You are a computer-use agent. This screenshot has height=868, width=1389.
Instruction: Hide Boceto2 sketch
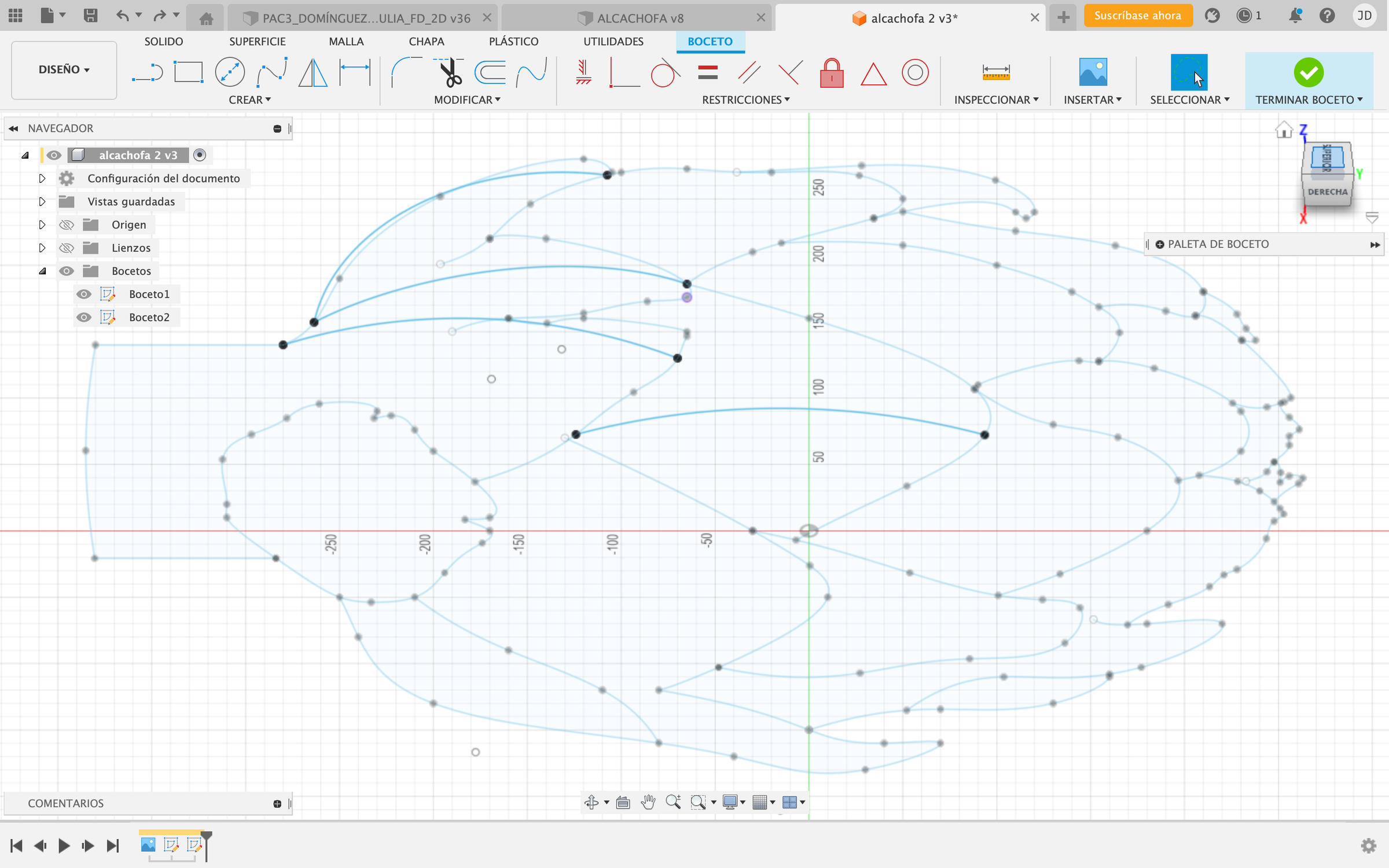[x=84, y=317]
